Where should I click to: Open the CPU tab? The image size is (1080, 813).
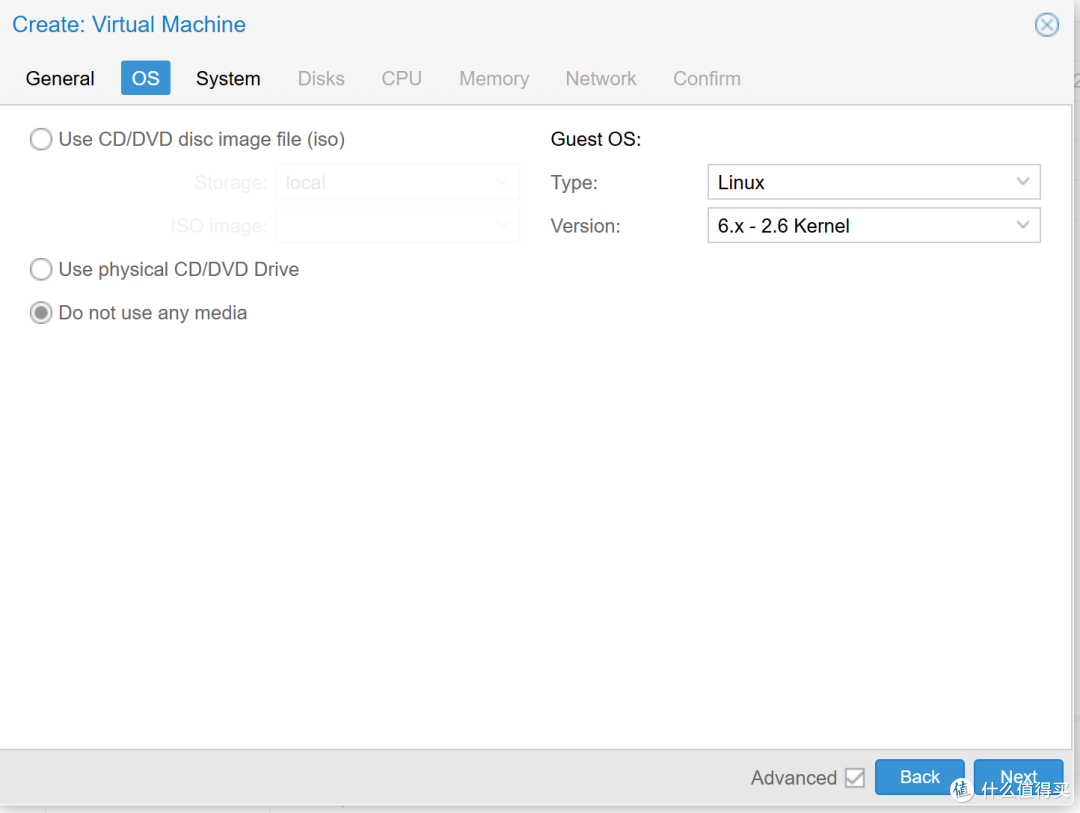point(402,79)
